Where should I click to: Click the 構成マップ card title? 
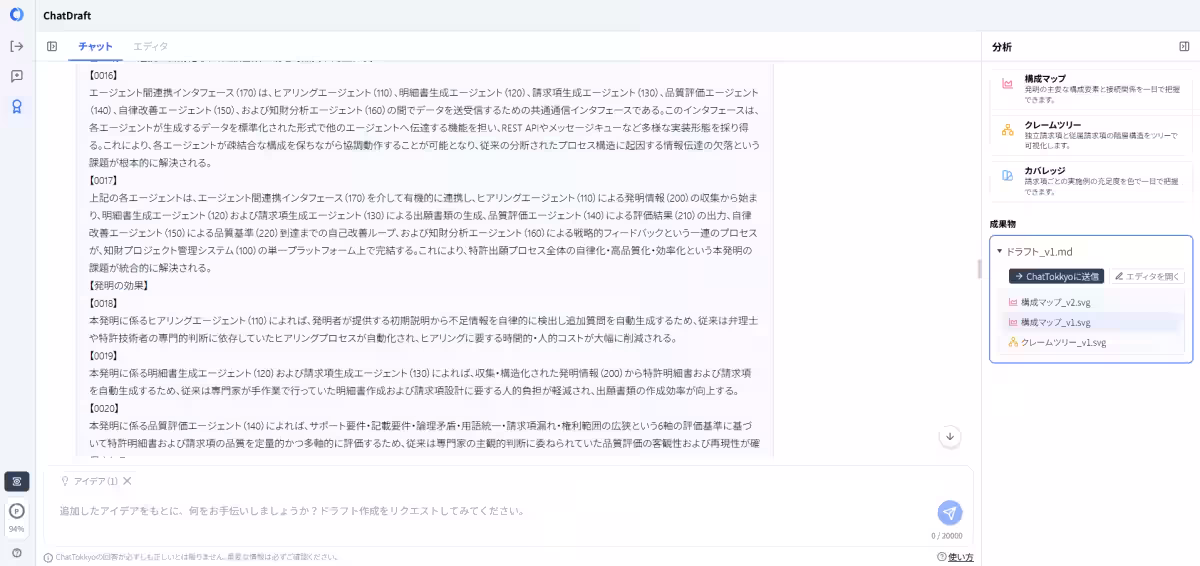[1045, 78]
